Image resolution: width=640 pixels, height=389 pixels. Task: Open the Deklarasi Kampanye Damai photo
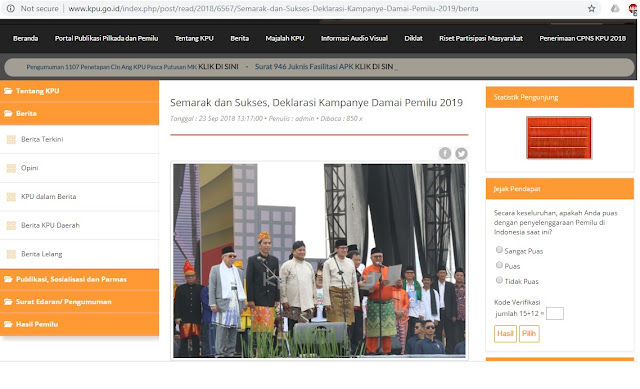point(319,261)
